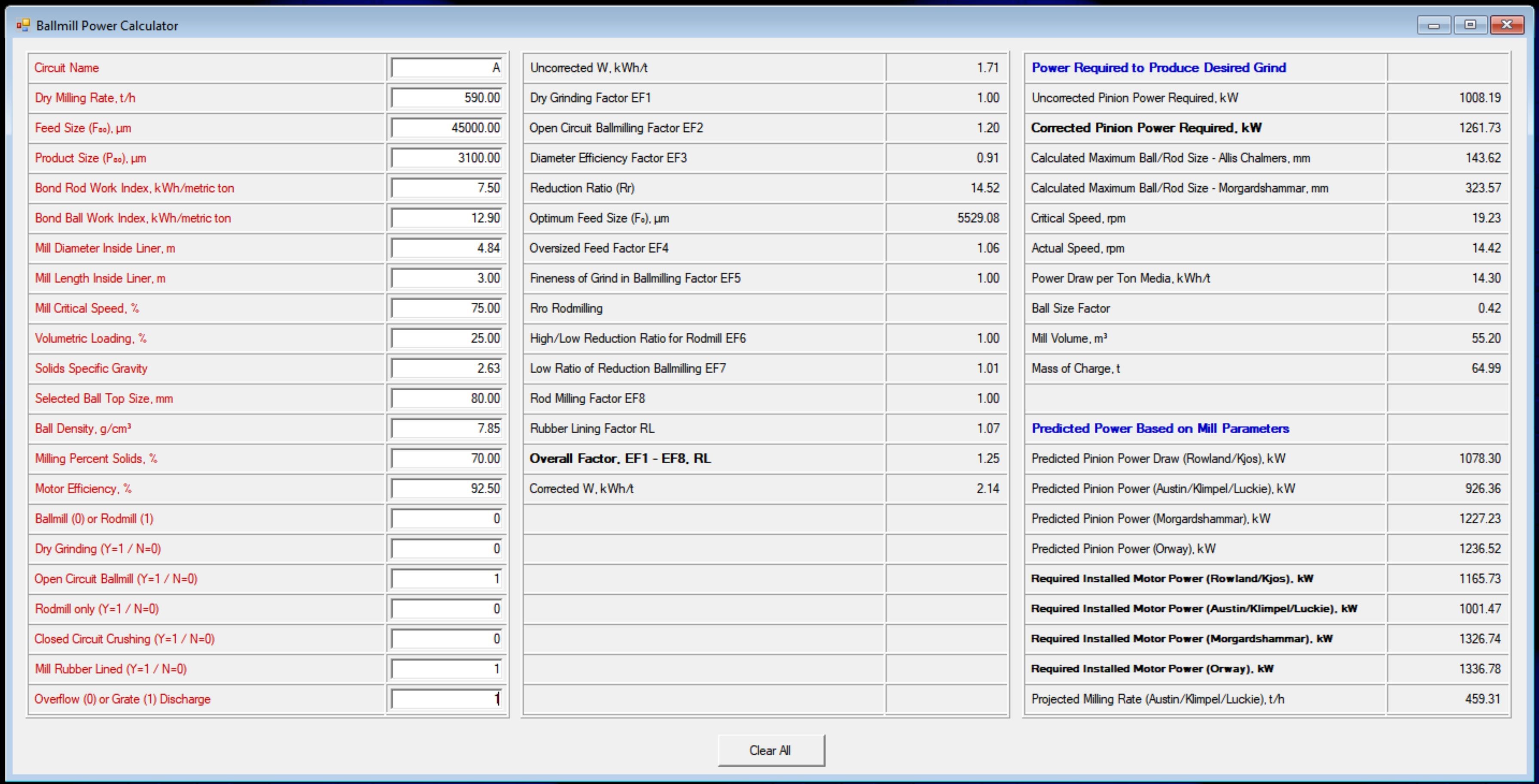Select the Volumetric Loading field

tap(446, 339)
